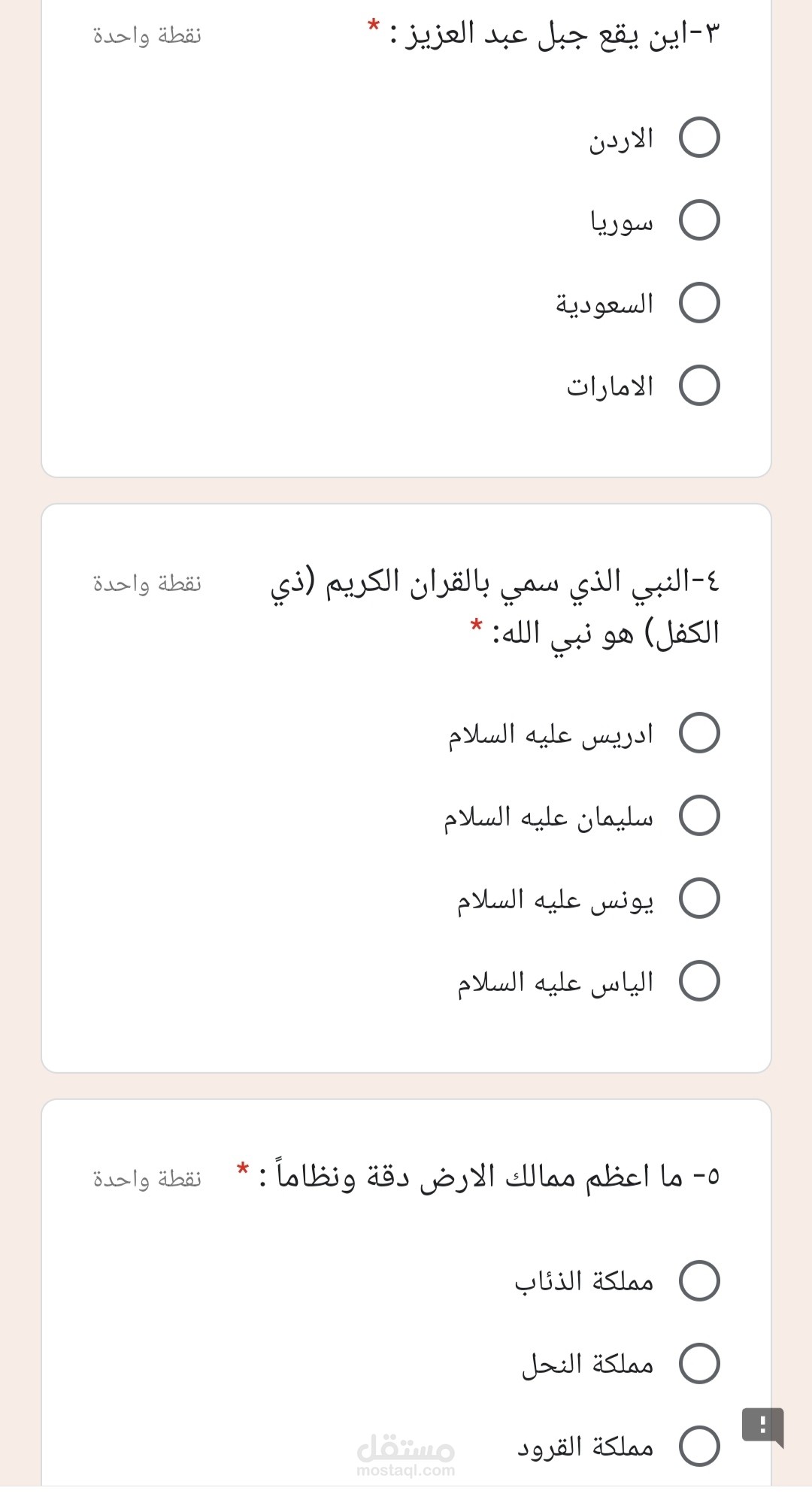Open the mostaql.com link text
This screenshot has height=1509, width=812.
[x=406, y=1471]
